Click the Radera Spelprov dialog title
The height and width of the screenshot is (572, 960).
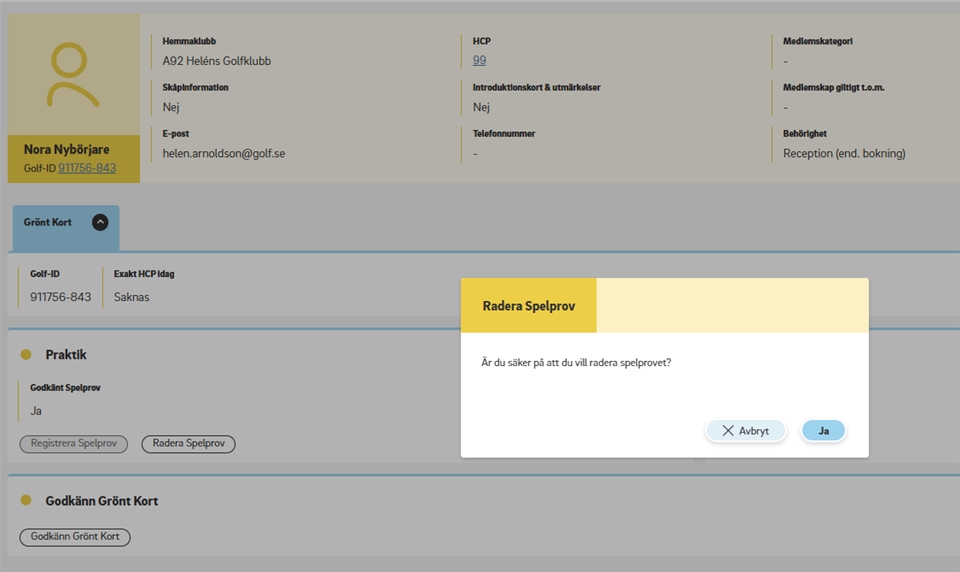(529, 306)
